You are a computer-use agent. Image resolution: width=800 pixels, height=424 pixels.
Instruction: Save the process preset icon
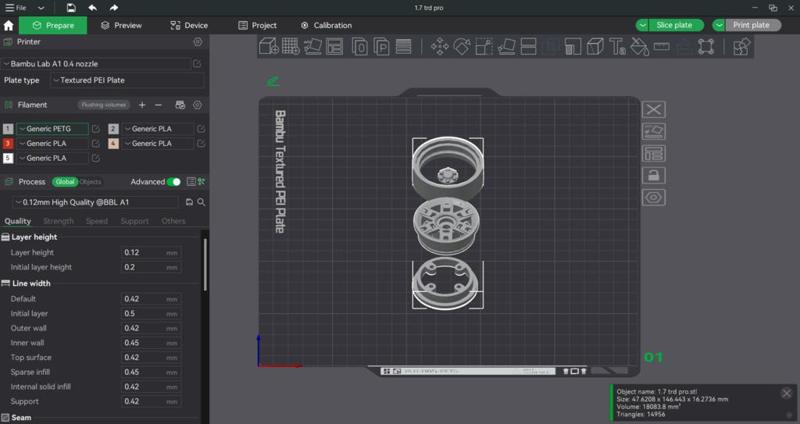point(189,202)
